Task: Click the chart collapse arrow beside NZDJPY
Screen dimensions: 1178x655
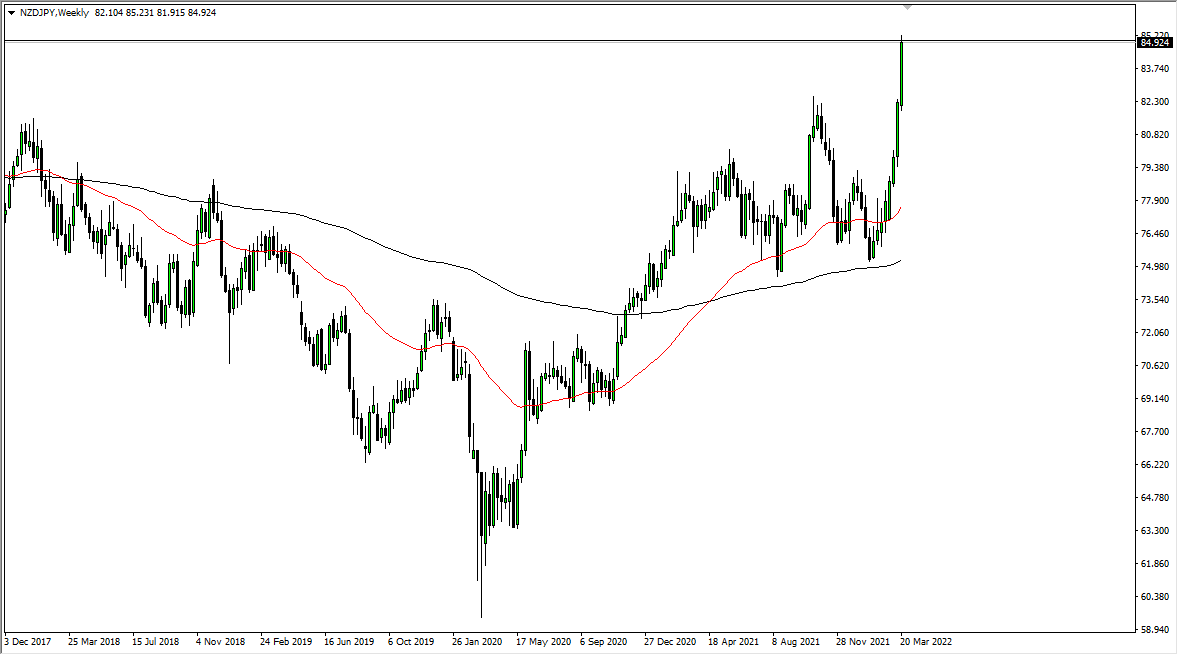Action: pos(10,13)
